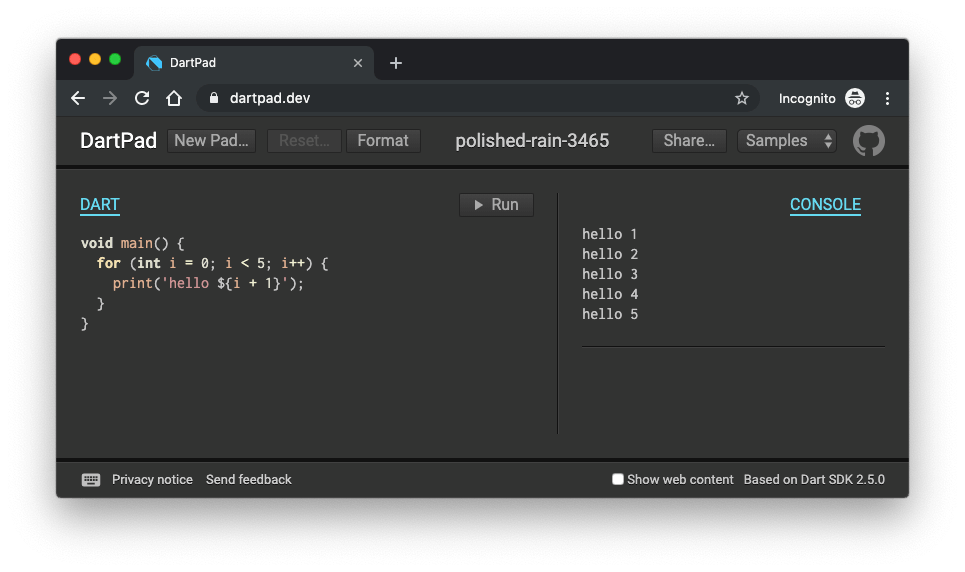965x572 pixels.
Task: Format the code with Format button
Action: click(383, 141)
